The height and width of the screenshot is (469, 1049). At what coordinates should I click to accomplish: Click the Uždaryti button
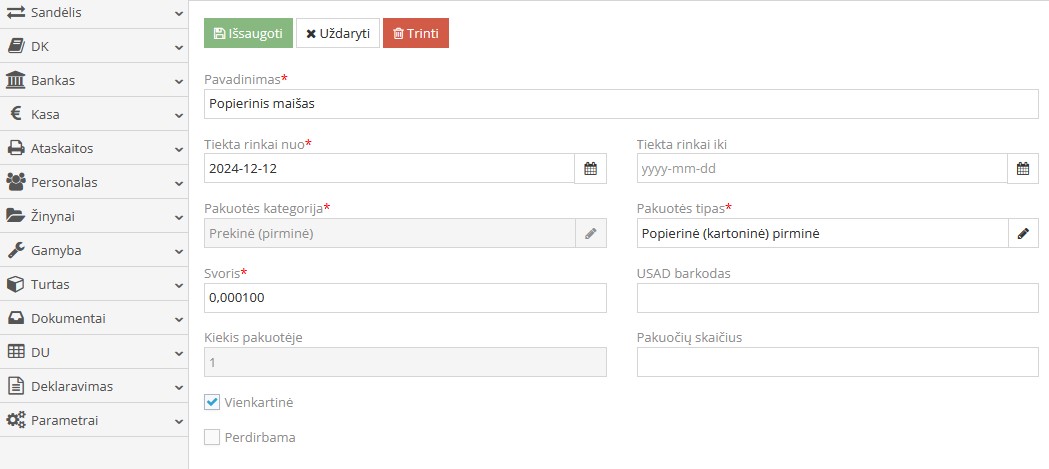tap(337, 33)
